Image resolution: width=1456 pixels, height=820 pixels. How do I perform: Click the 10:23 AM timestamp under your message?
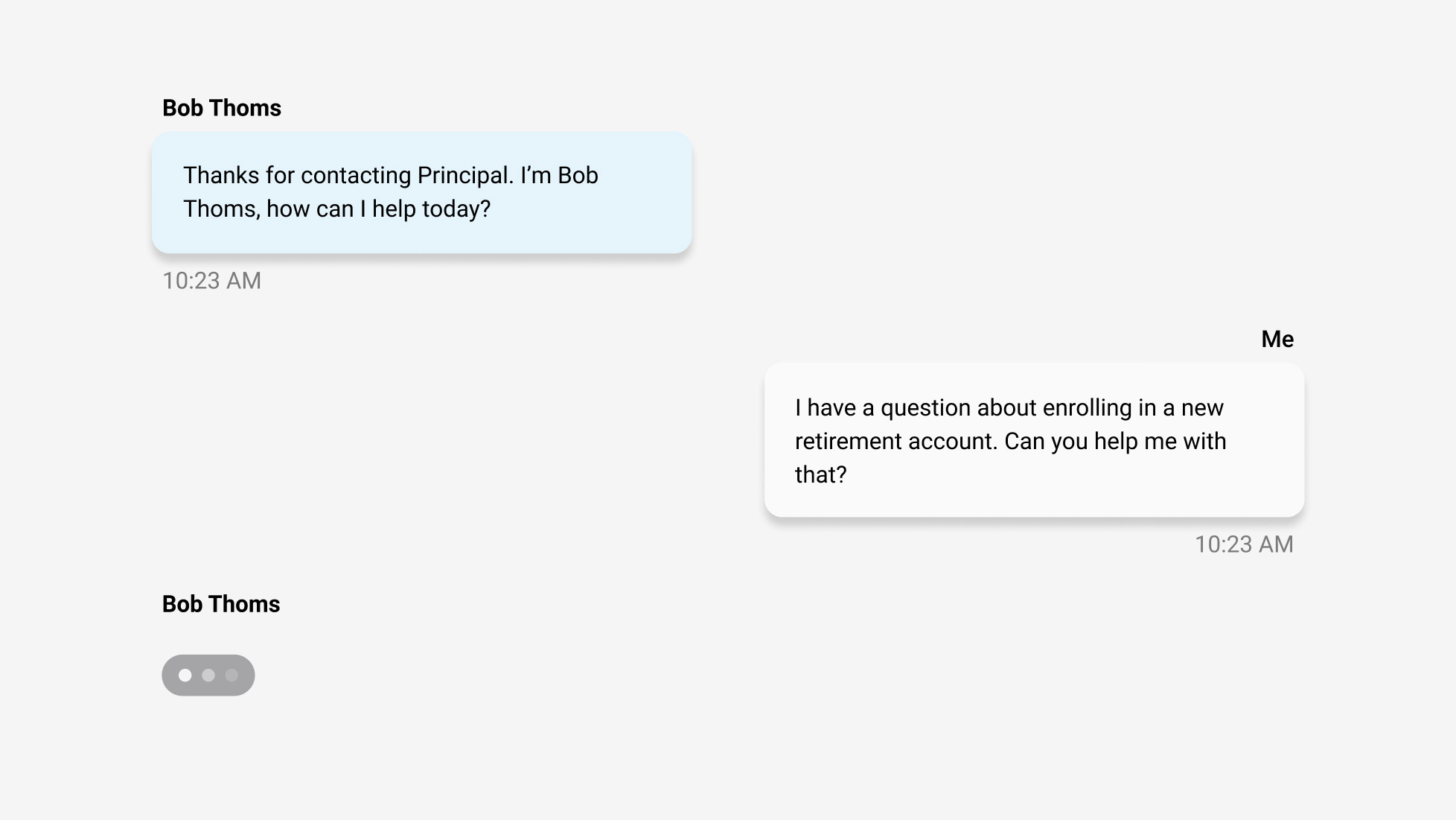point(1245,545)
